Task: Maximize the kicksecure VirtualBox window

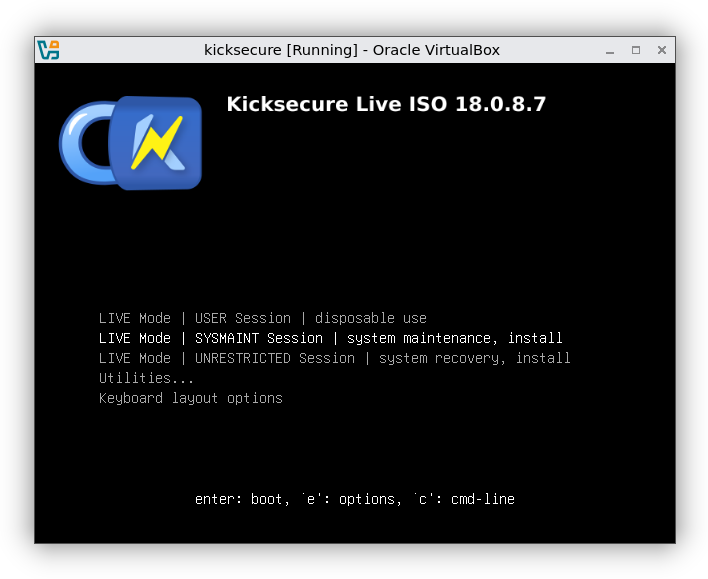Action: pos(636,50)
